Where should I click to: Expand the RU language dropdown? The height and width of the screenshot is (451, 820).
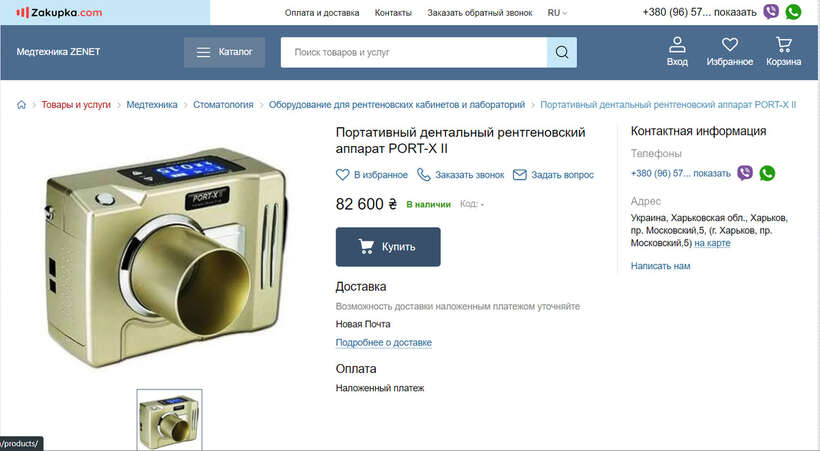[x=557, y=13]
